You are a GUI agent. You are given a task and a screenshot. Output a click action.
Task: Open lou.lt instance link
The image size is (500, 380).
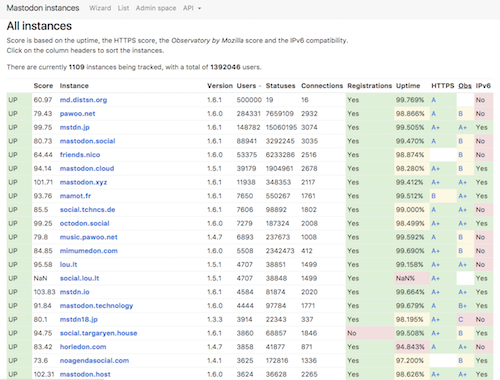68,264
